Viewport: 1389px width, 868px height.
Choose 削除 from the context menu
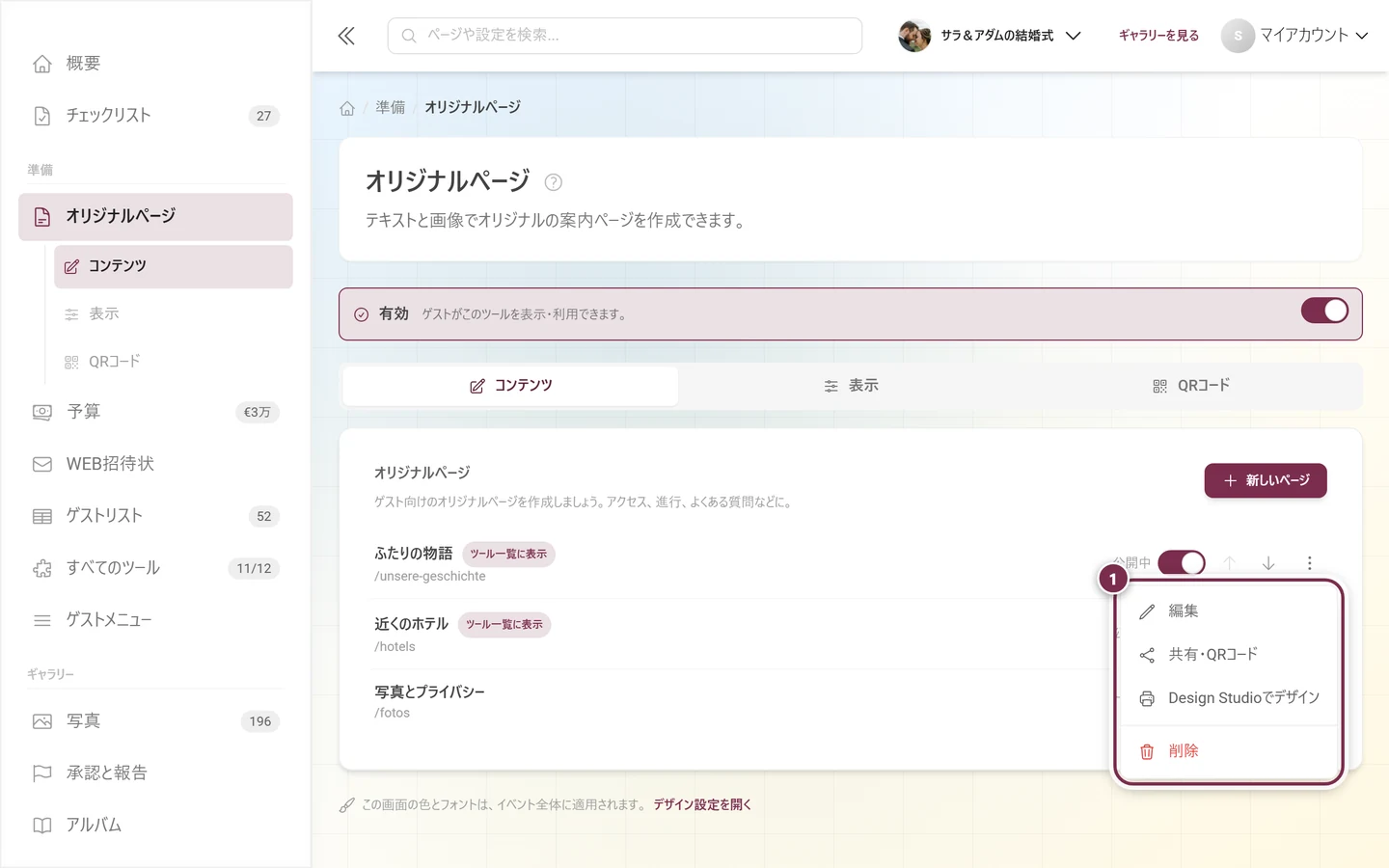pyautogui.click(x=1228, y=751)
